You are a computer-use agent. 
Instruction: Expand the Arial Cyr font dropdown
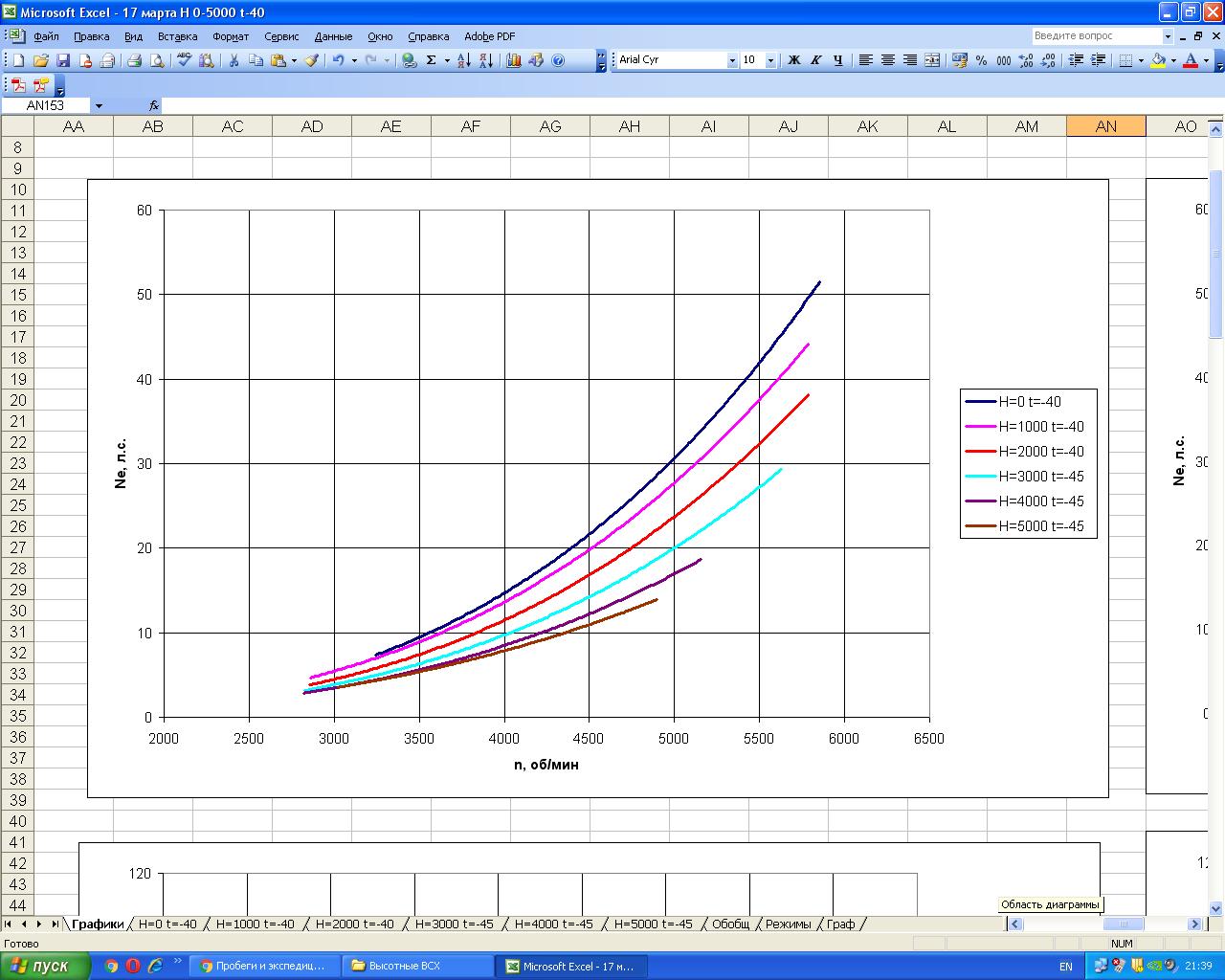tap(732, 60)
